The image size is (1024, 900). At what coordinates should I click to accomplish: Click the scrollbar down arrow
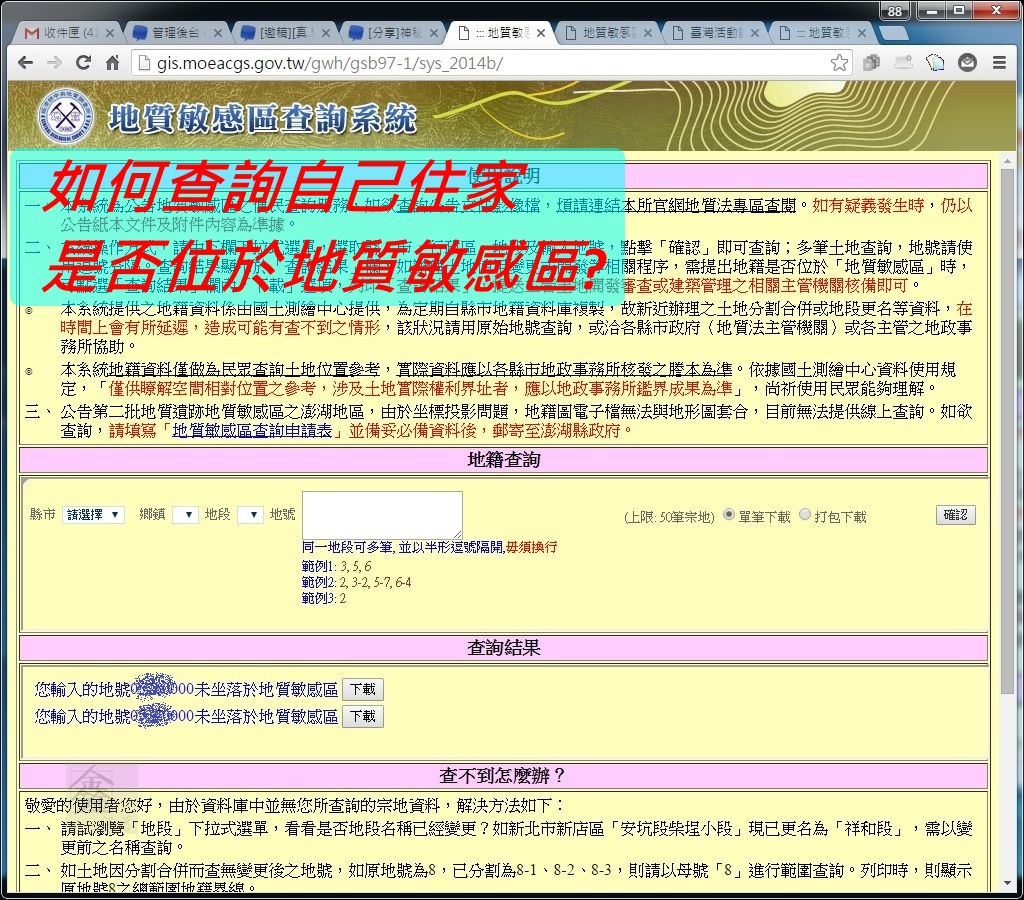[x=1006, y=884]
